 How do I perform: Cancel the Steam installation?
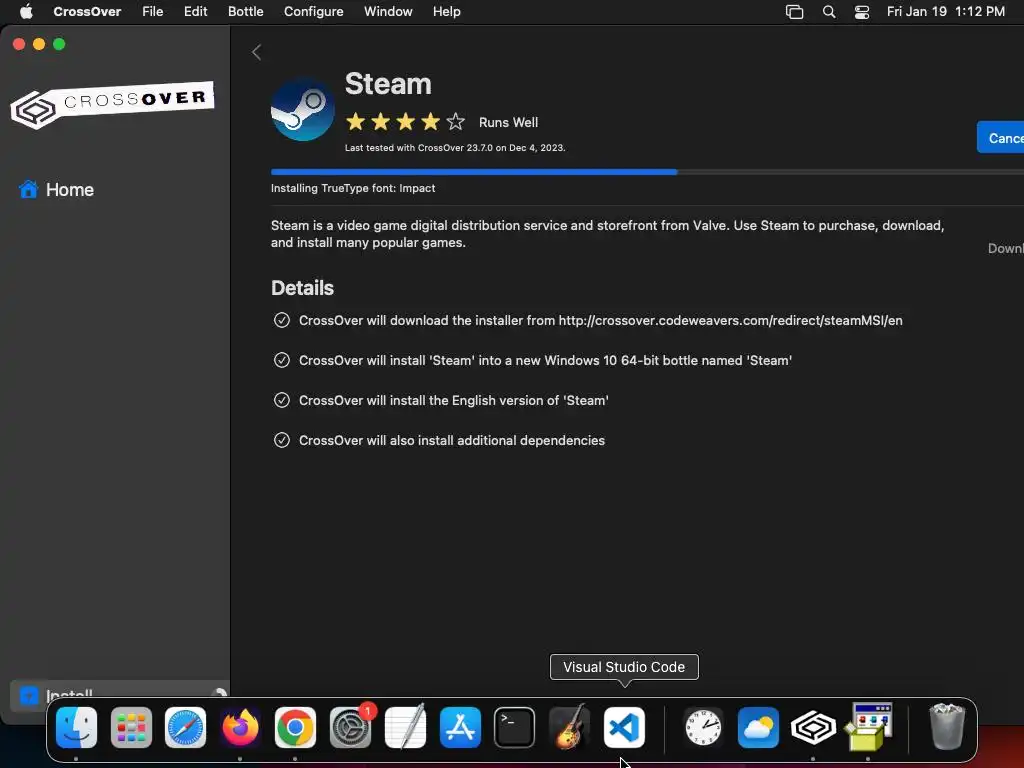point(1000,138)
